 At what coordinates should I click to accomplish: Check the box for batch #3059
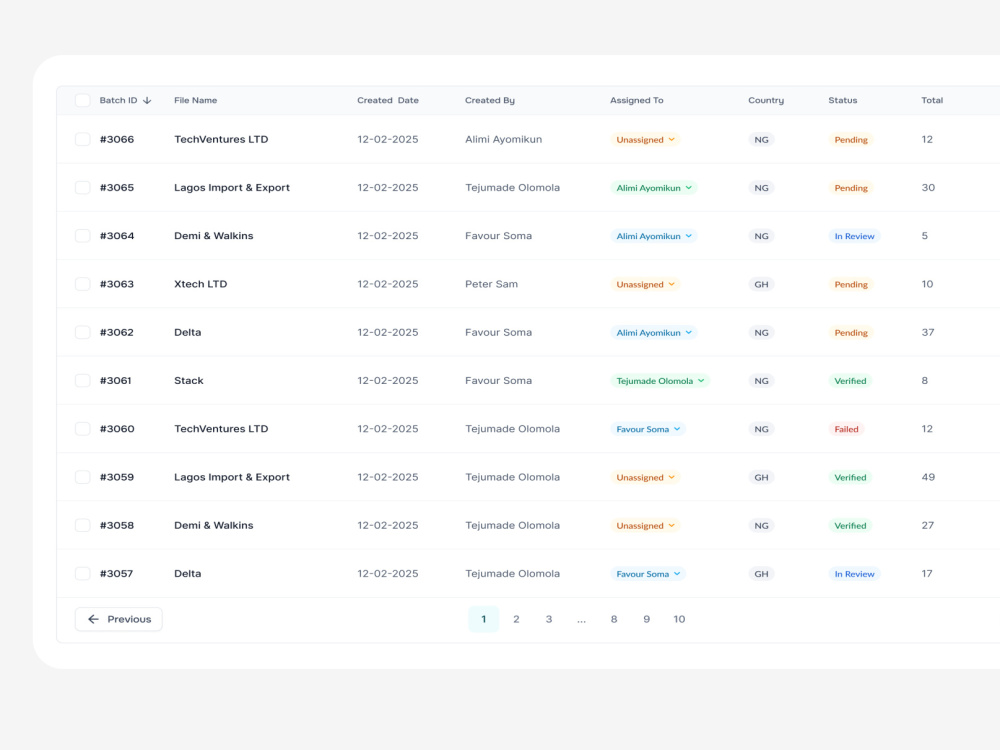pyautogui.click(x=82, y=477)
